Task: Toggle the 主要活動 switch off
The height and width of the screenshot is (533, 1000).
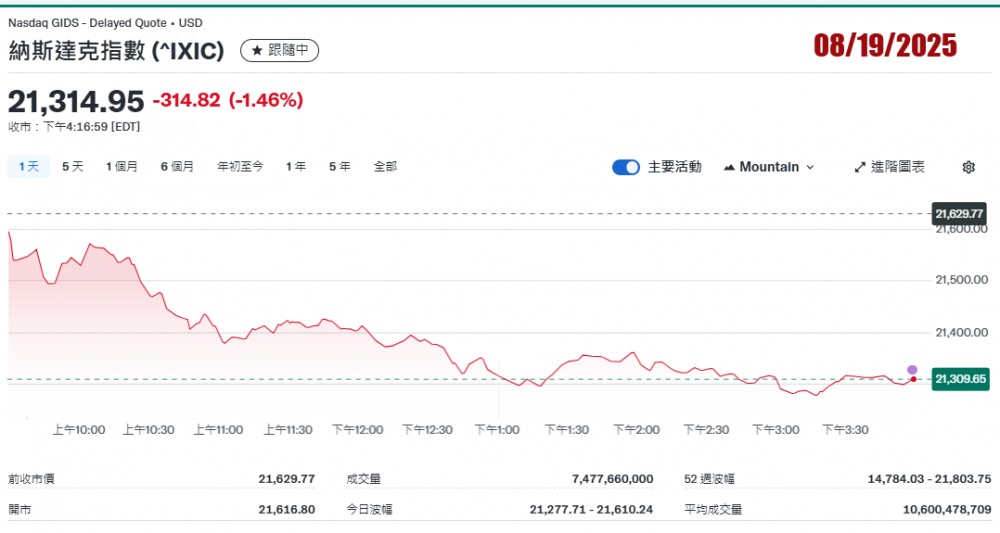Action: coord(626,167)
